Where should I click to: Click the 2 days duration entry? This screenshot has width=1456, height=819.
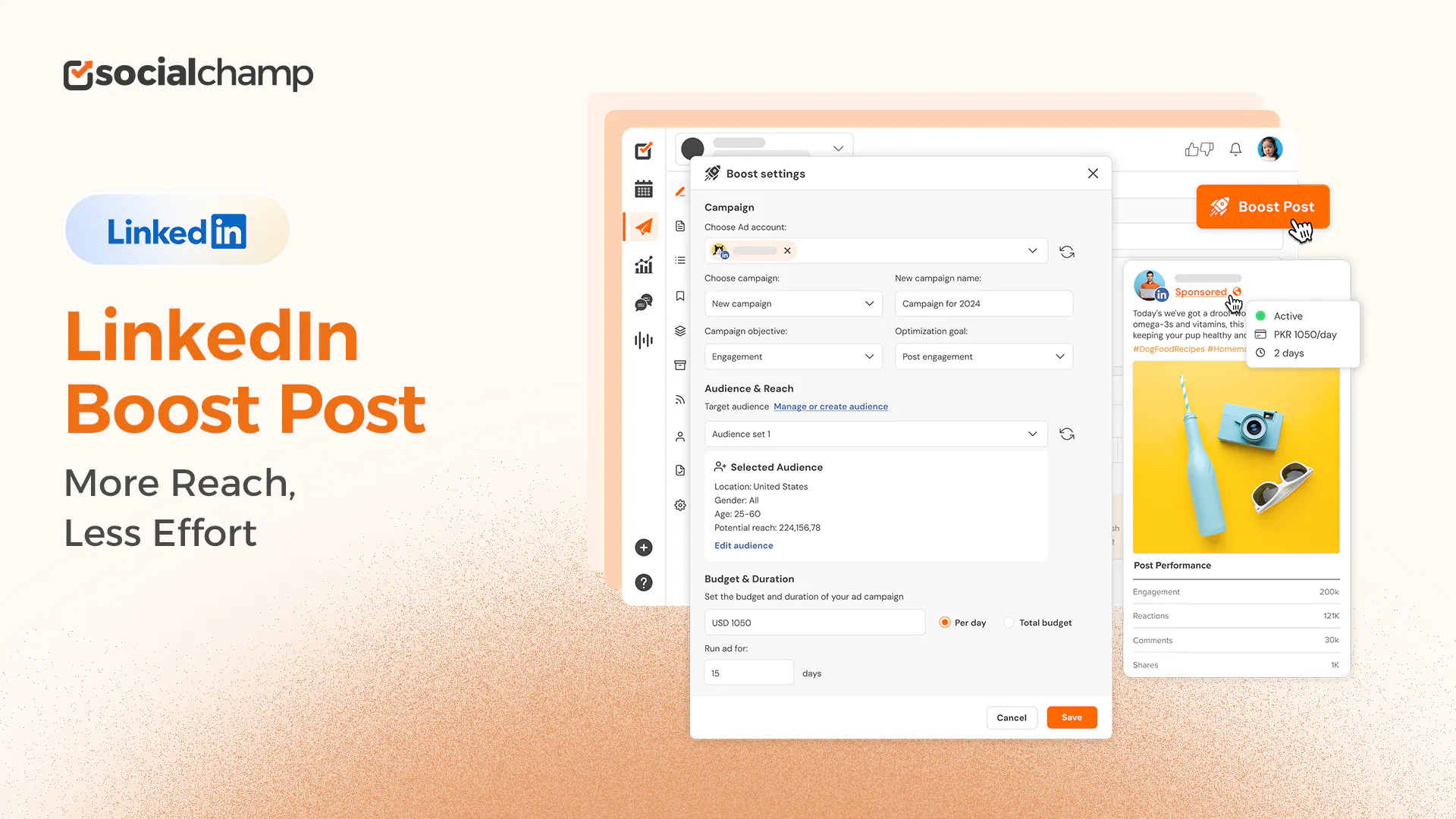click(x=1280, y=353)
